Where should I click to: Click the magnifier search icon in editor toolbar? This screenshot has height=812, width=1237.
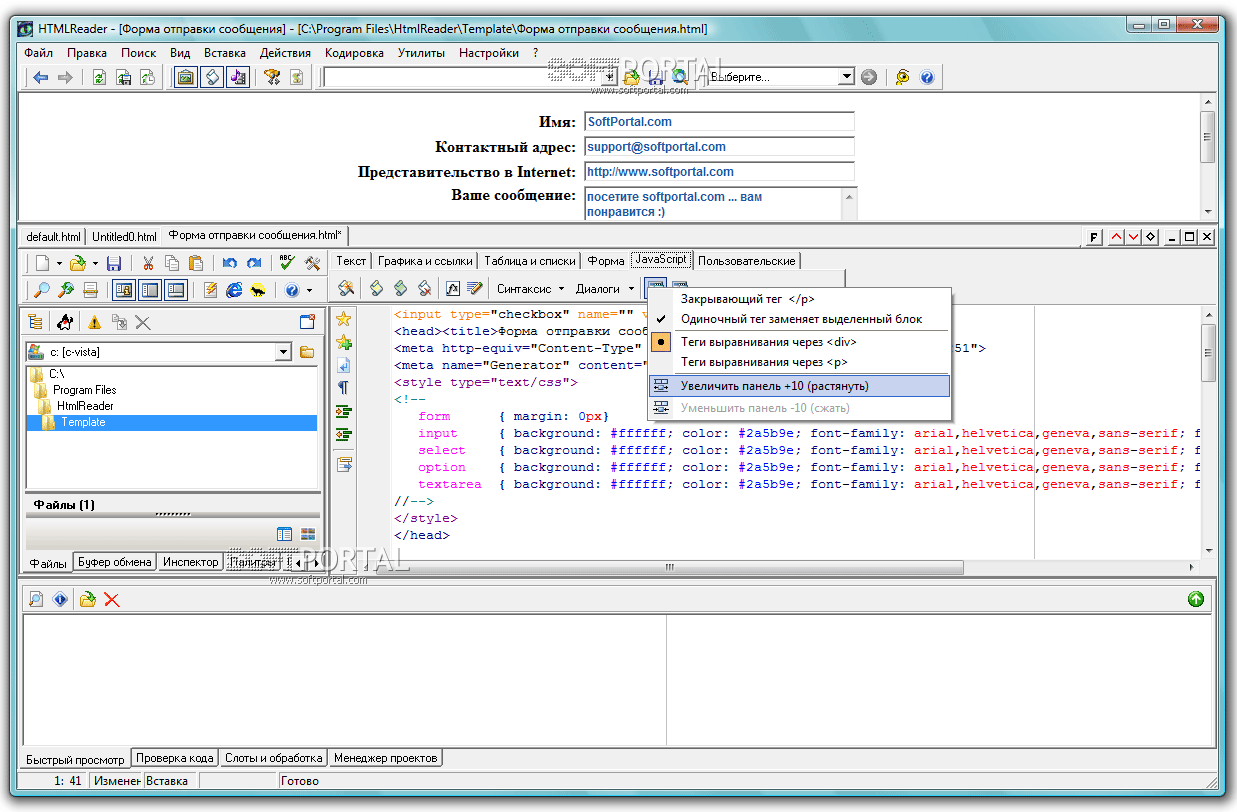click(42, 290)
